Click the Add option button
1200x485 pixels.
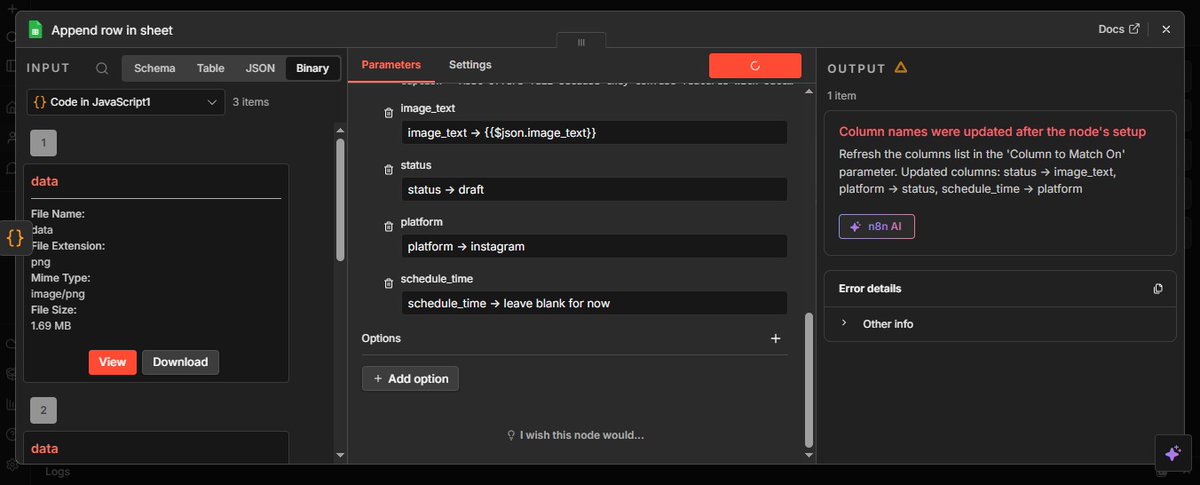click(410, 379)
